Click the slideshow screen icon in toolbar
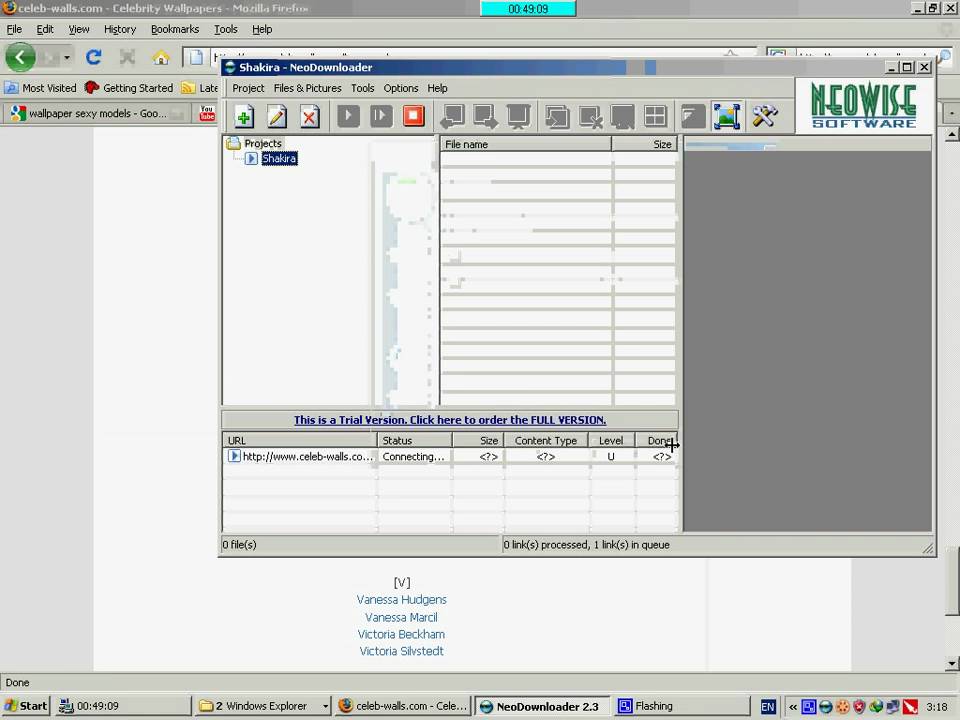This screenshot has width=960, height=720. (519, 116)
